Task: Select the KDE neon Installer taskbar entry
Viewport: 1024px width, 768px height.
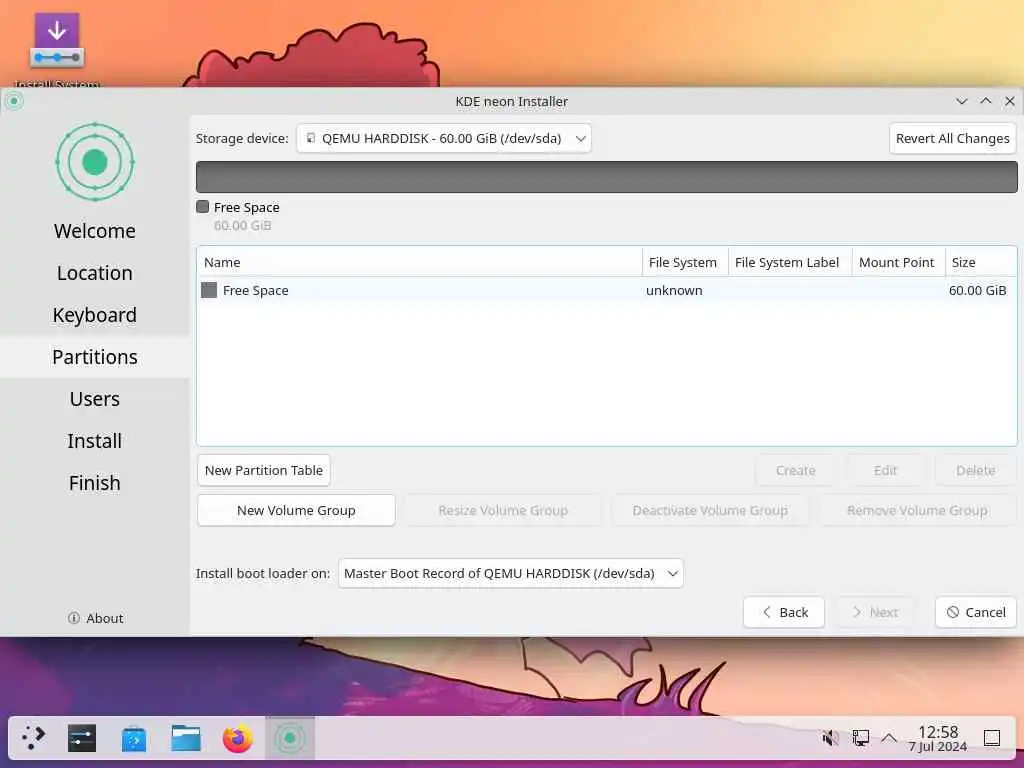Action: (290, 738)
